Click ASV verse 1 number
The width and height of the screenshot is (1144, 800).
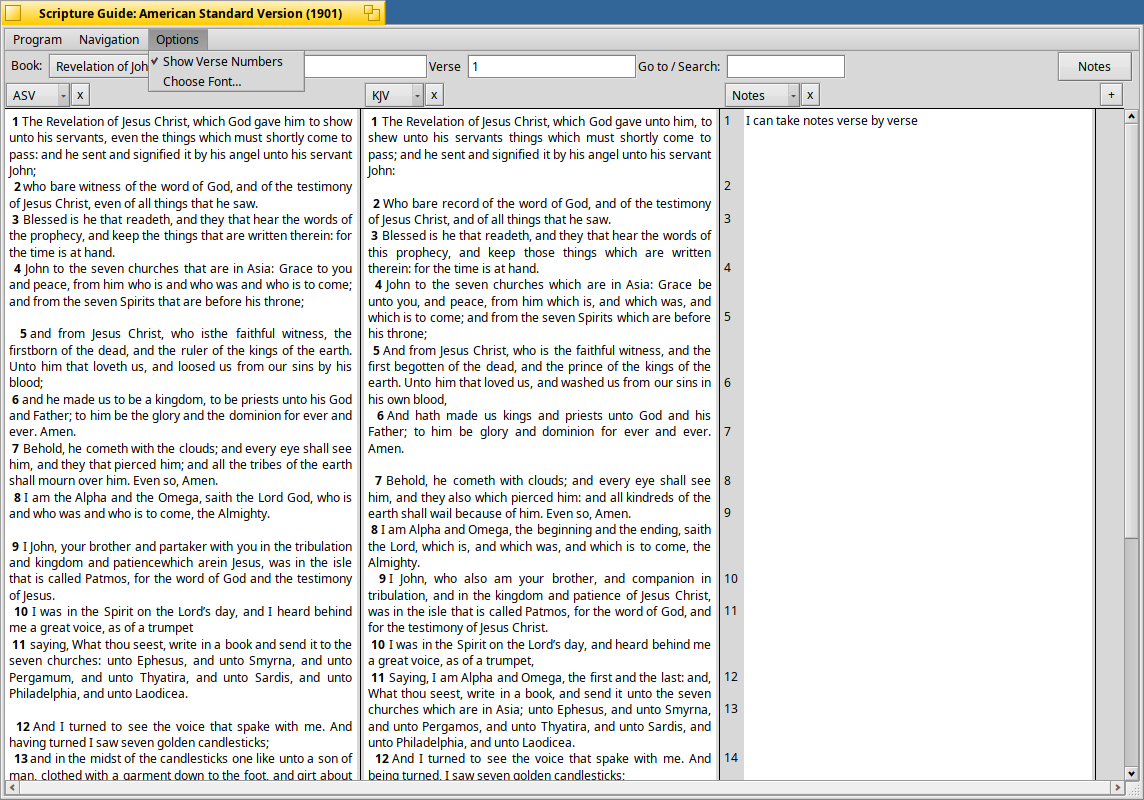click(15, 122)
